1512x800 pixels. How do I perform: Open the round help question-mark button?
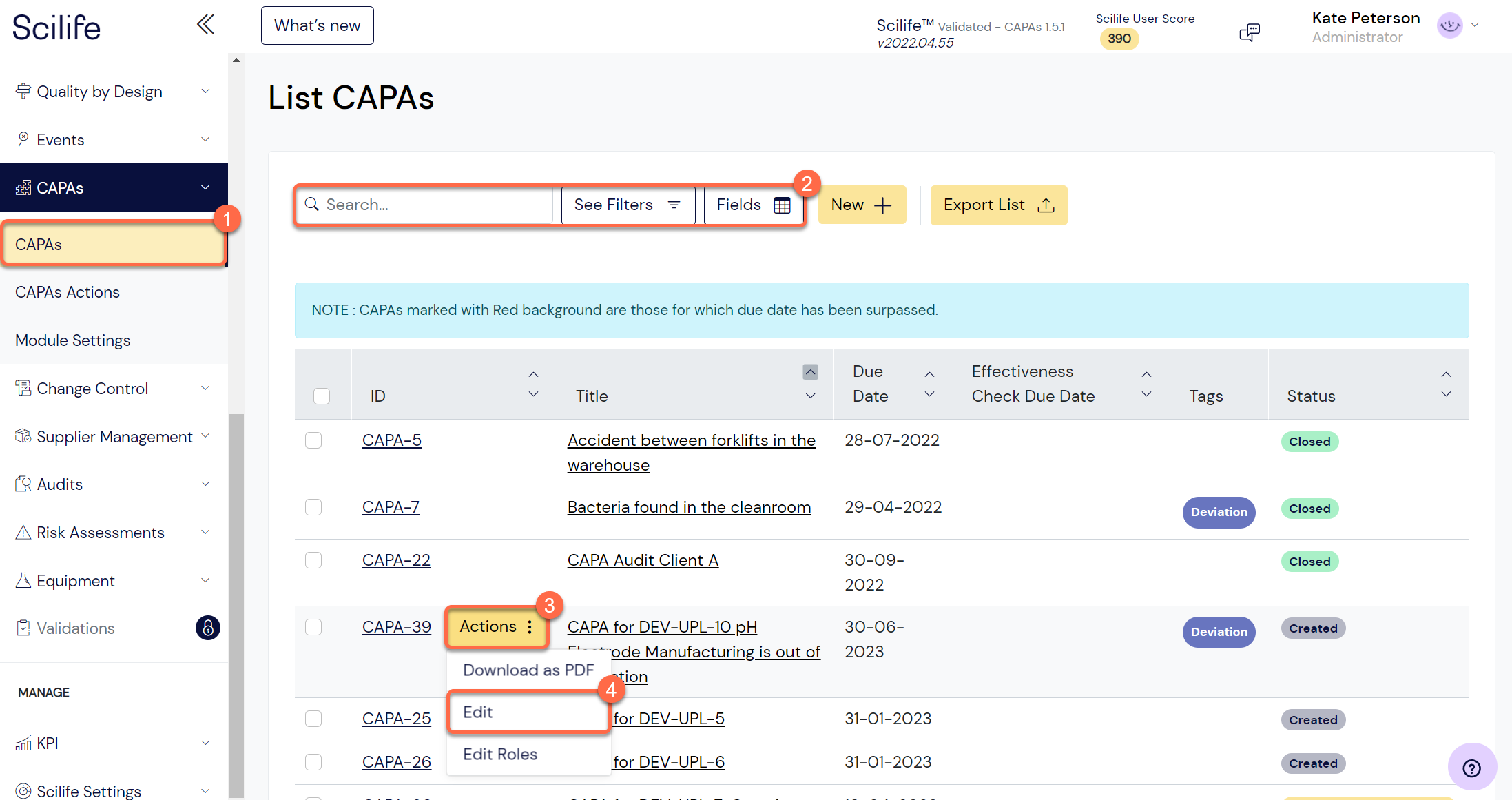coord(1472,768)
